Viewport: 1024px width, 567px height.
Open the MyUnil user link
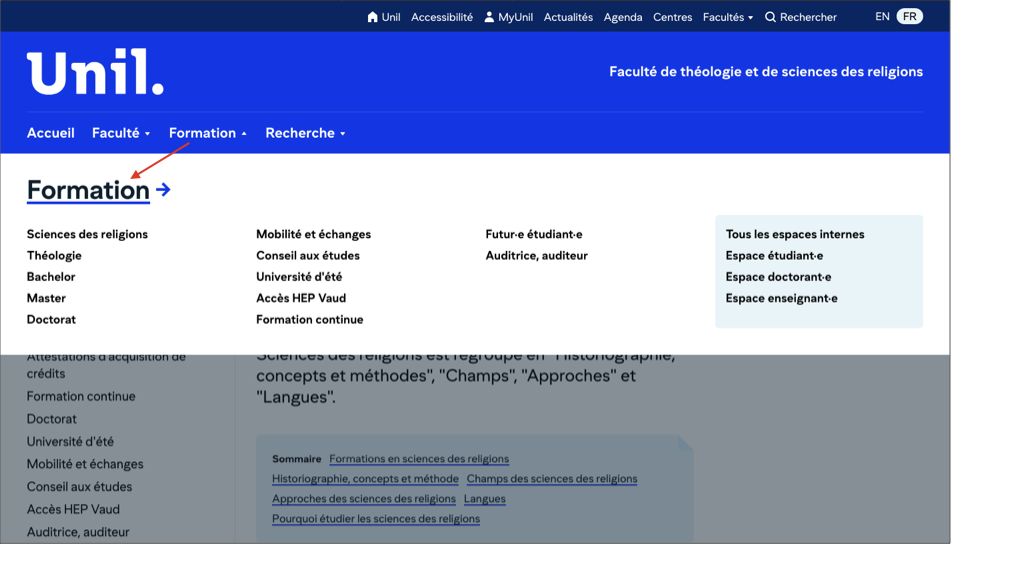(508, 17)
